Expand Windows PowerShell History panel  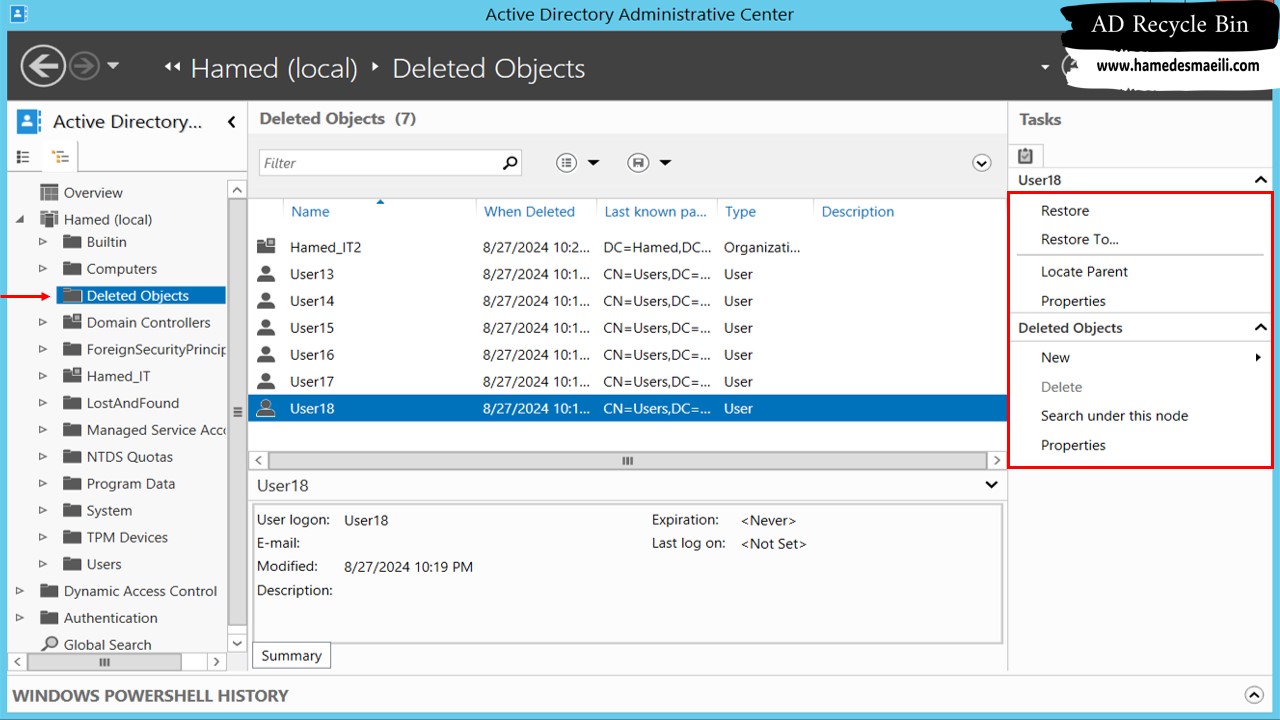tap(1254, 695)
